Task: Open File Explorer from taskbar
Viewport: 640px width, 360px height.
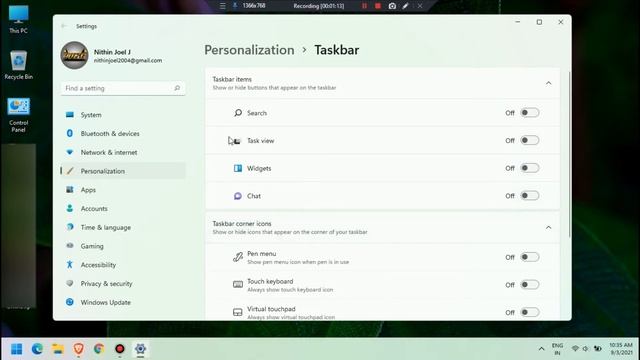Action: point(58,349)
